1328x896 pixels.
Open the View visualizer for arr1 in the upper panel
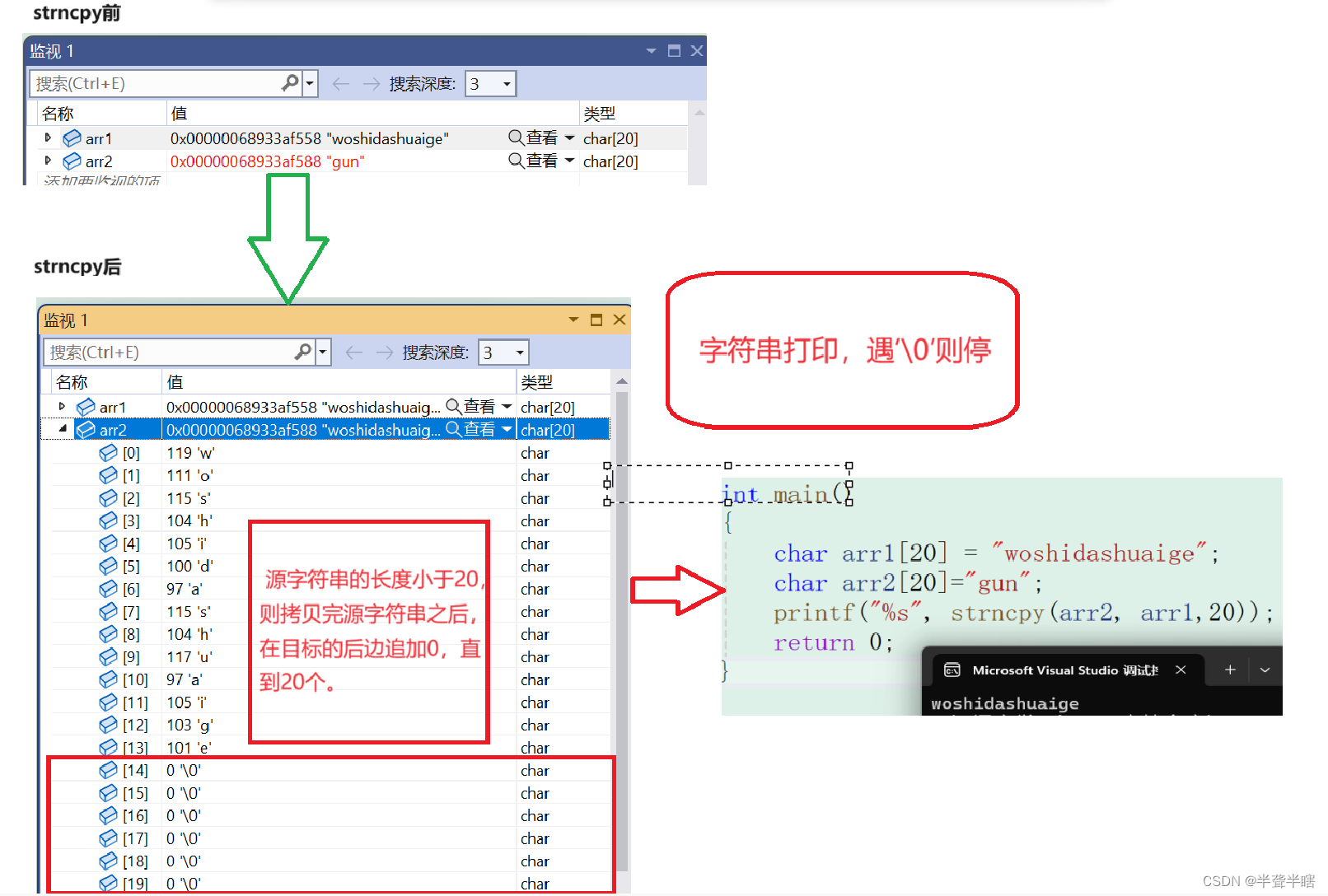coord(533,138)
